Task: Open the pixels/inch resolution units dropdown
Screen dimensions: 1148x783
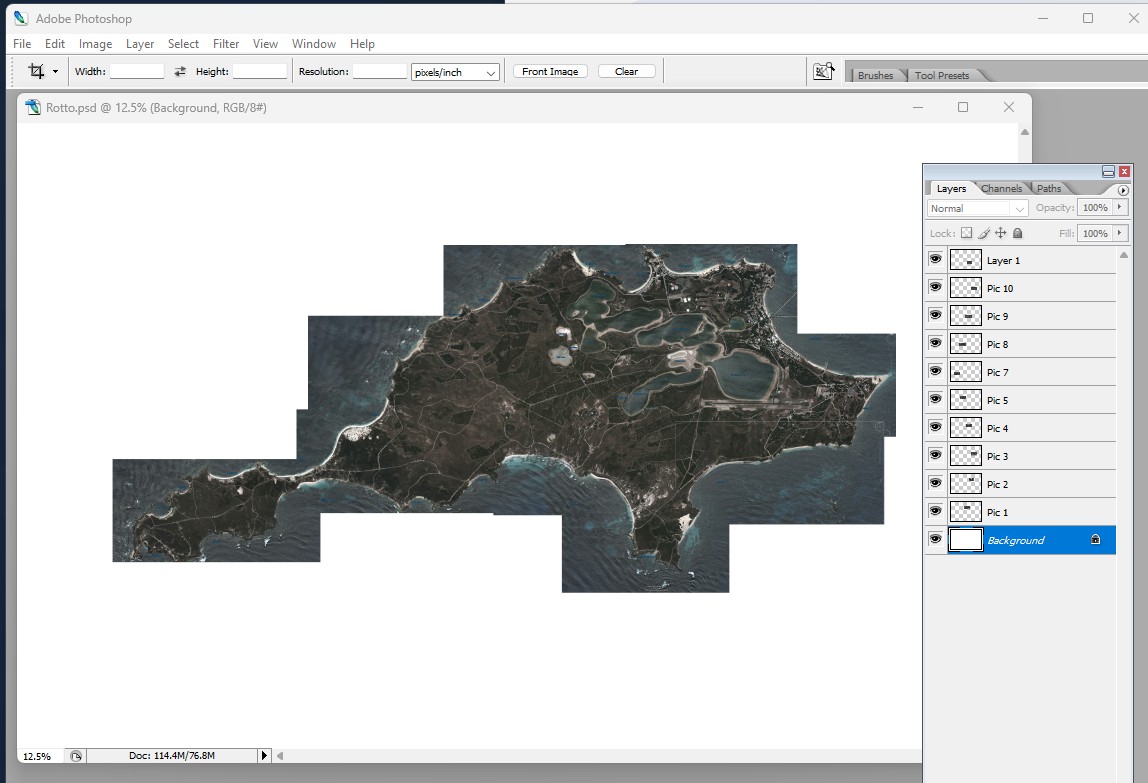Action: pyautogui.click(x=455, y=72)
